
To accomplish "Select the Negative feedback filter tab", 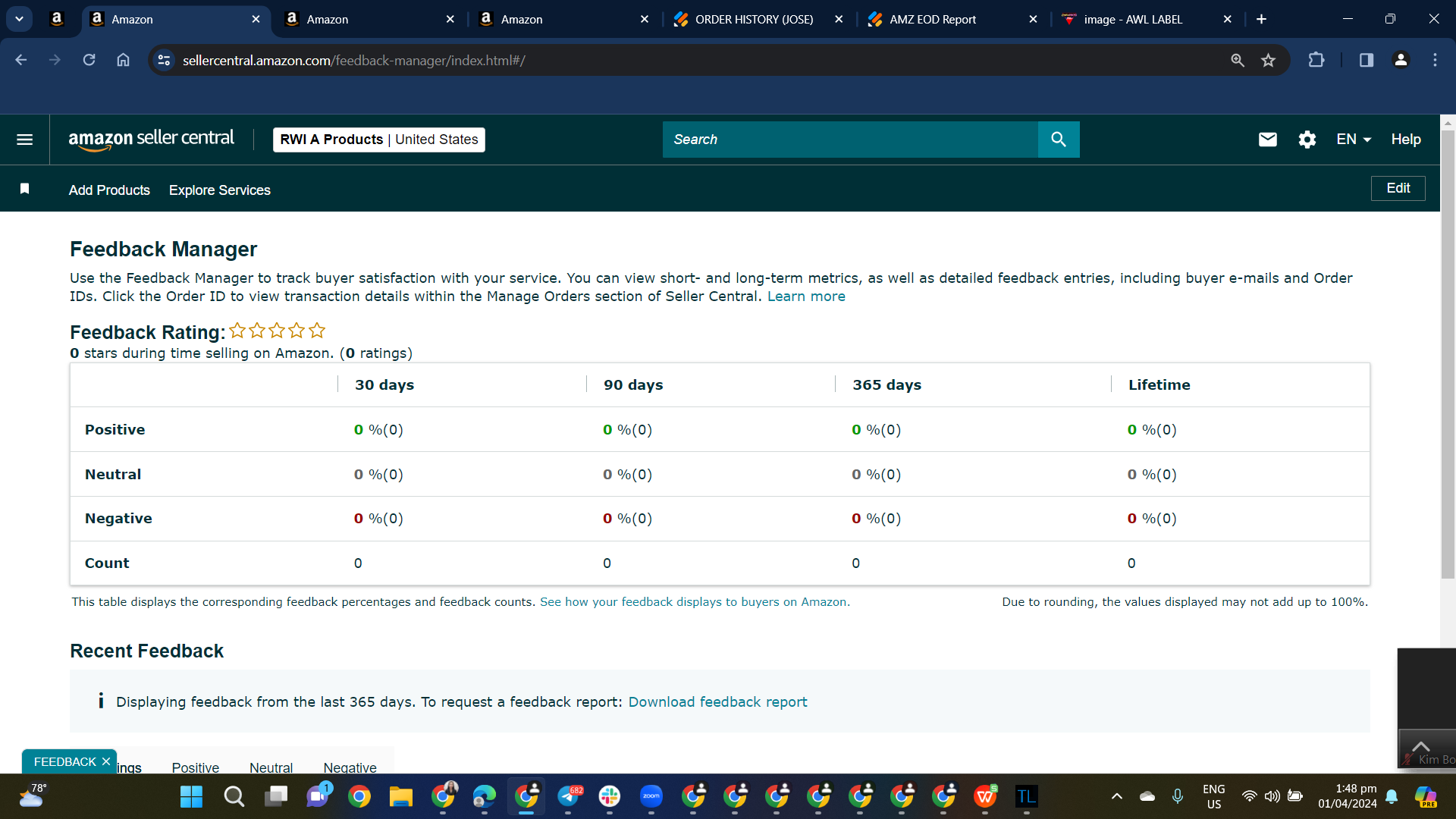I will pos(350,767).
